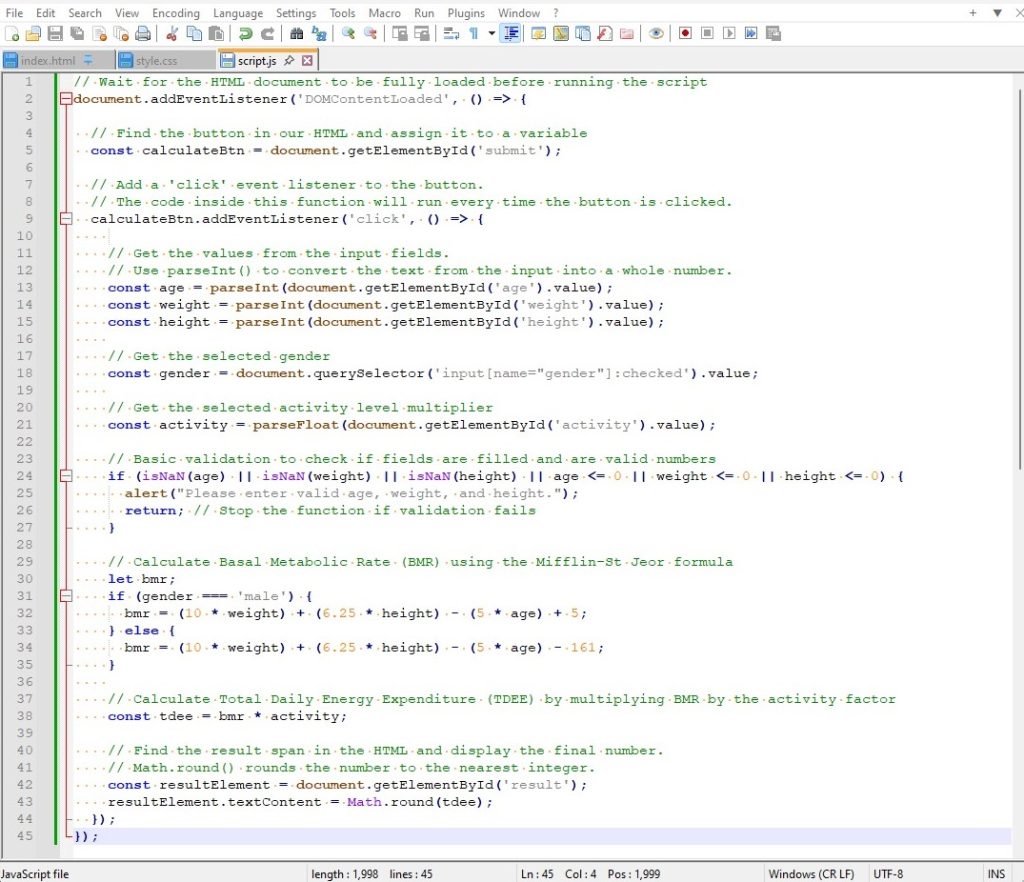This screenshot has width=1024, height=882.
Task: Collapse the click listener fold at line 9
Action: coord(65,219)
